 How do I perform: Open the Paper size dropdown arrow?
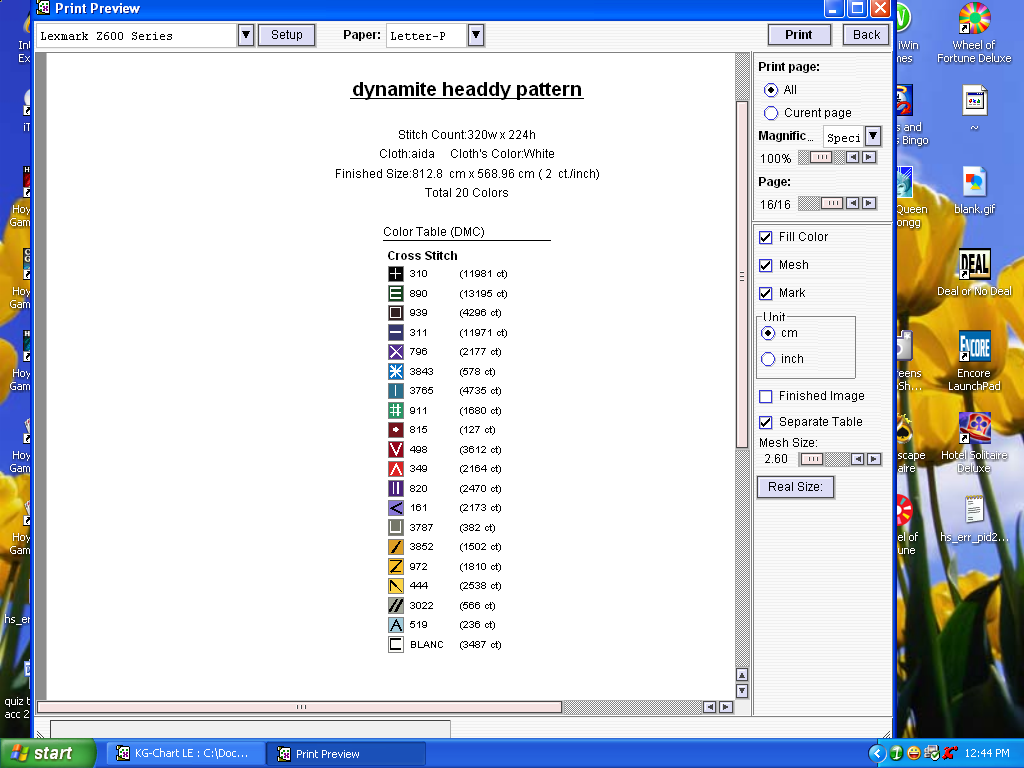tap(476, 35)
